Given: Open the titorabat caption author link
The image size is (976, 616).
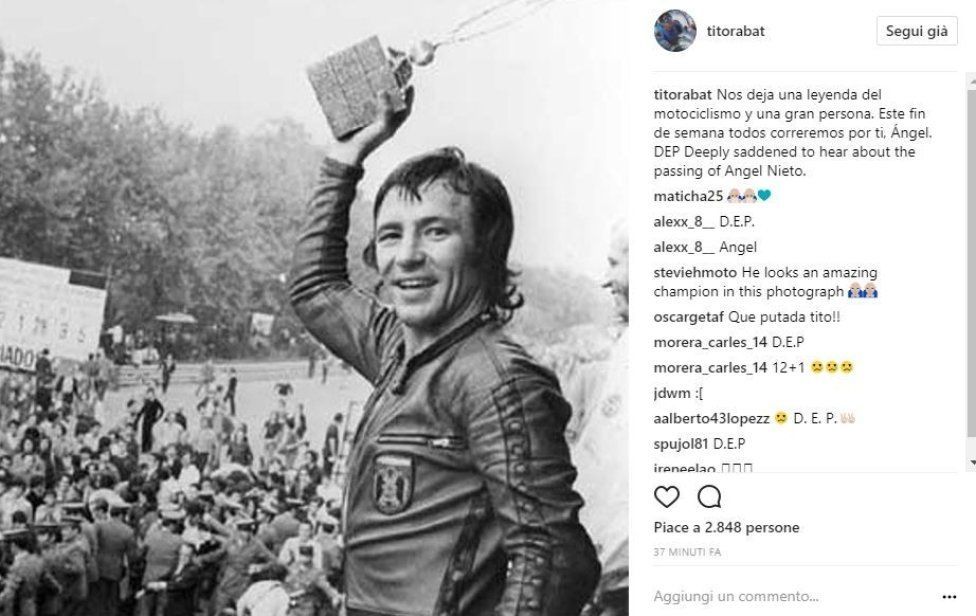Looking at the screenshot, I should [683, 95].
